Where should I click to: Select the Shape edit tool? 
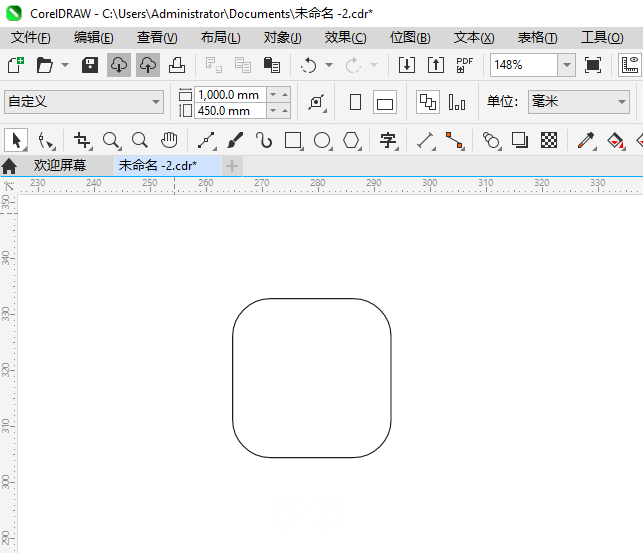pyautogui.click(x=46, y=140)
